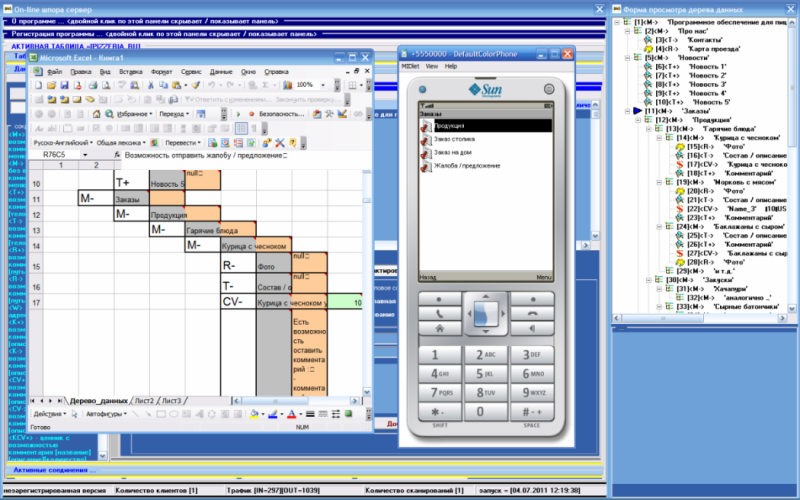The height and width of the screenshot is (500, 800).
Task: Click the Cut scissors icon in Excel
Action: [153, 86]
